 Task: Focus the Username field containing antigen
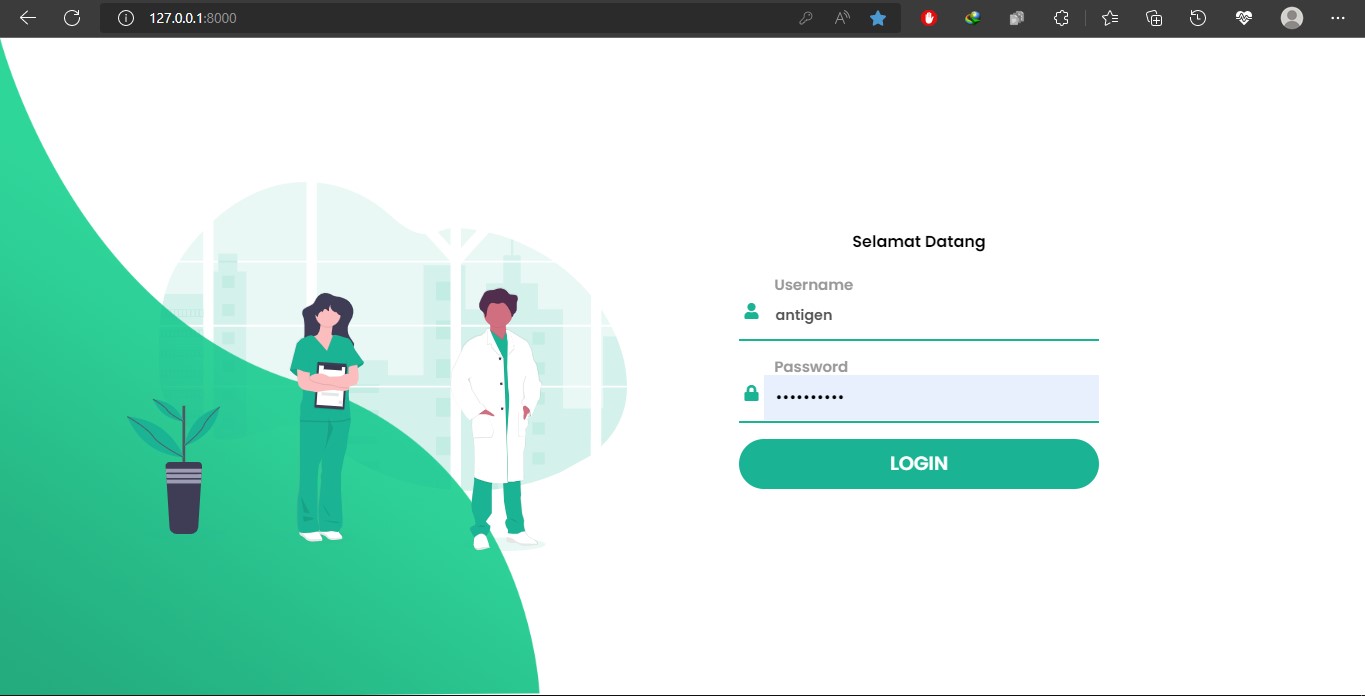(x=930, y=315)
